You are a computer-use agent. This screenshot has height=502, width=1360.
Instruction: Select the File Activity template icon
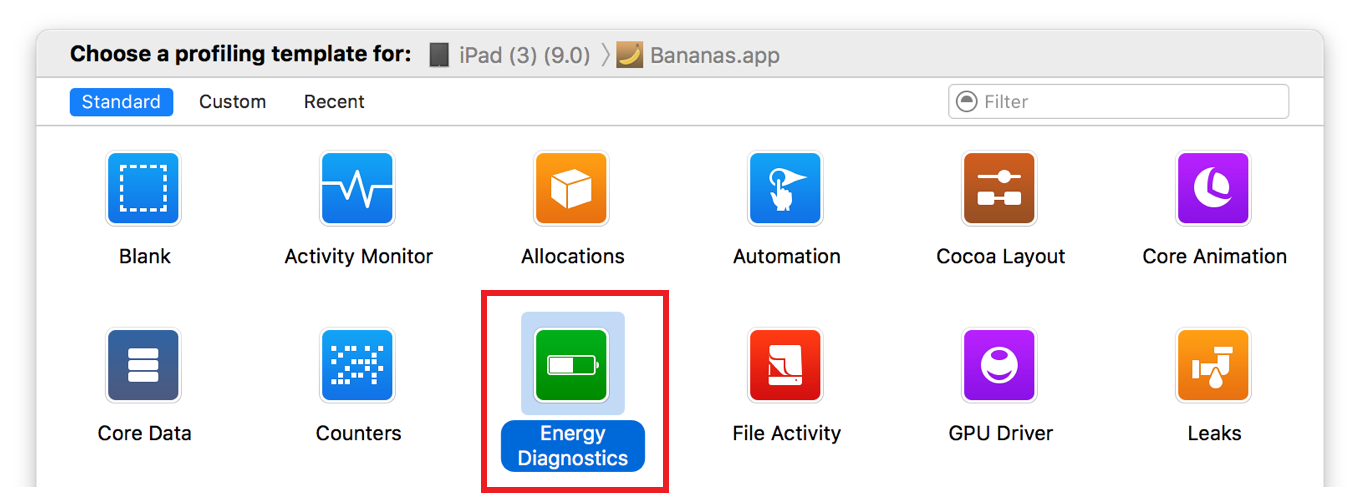[785, 365]
